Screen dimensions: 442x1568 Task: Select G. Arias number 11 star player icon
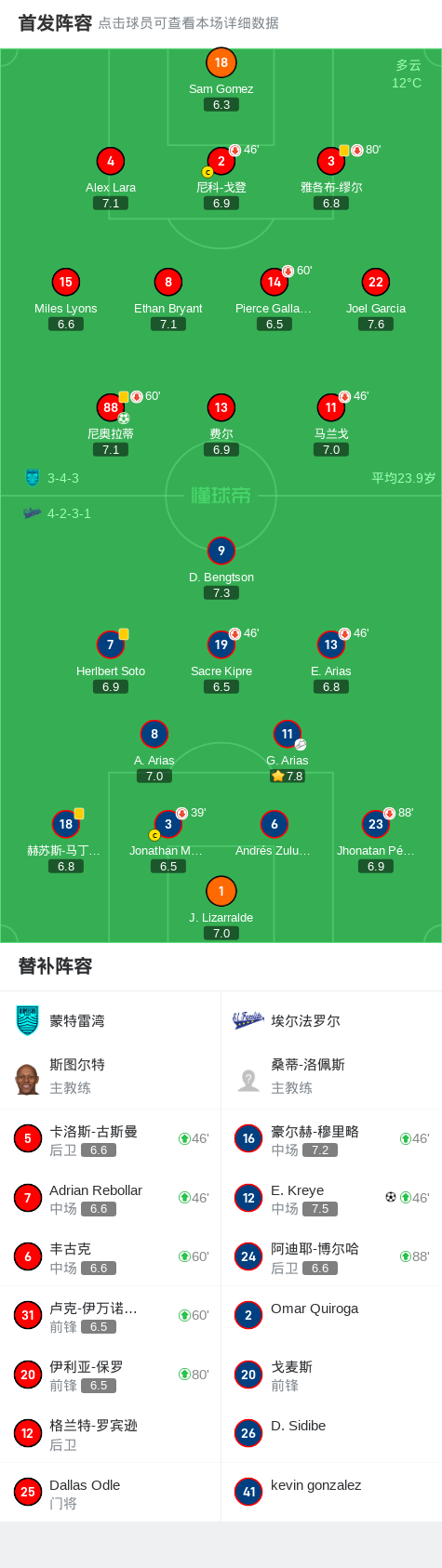pos(288,734)
